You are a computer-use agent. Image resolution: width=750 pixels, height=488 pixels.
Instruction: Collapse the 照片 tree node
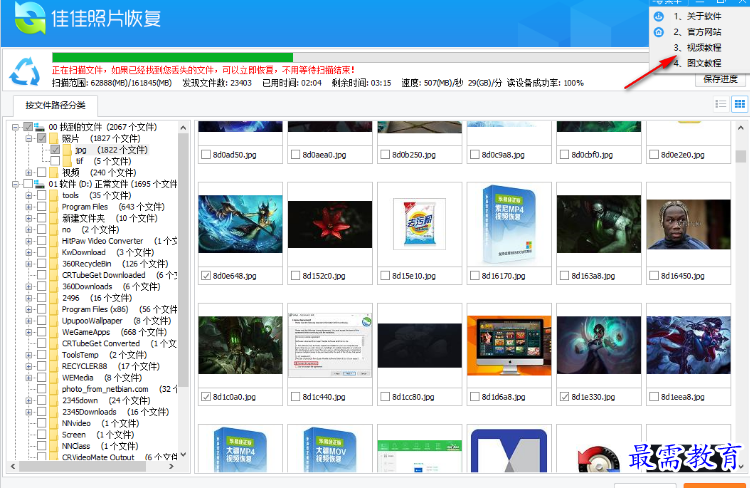point(29,138)
